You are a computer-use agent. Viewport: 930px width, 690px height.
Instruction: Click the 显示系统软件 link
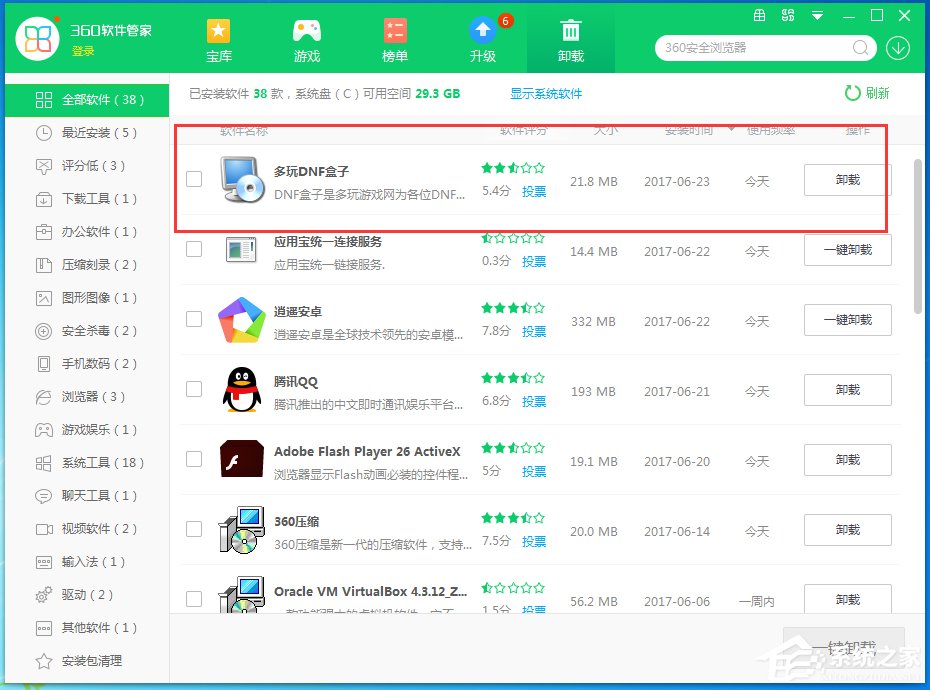(546, 94)
